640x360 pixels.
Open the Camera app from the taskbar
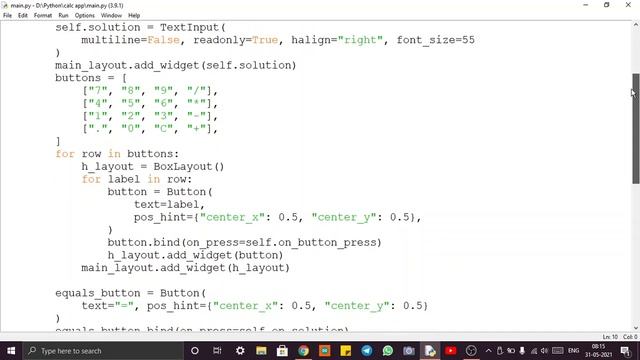(409, 351)
